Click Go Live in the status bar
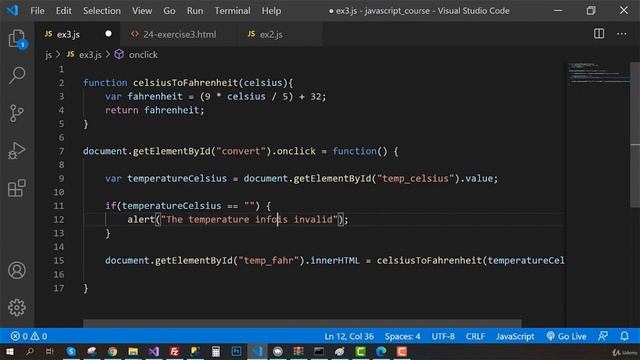Image resolution: width=640 pixels, height=360 pixels. pyautogui.click(x=567, y=336)
